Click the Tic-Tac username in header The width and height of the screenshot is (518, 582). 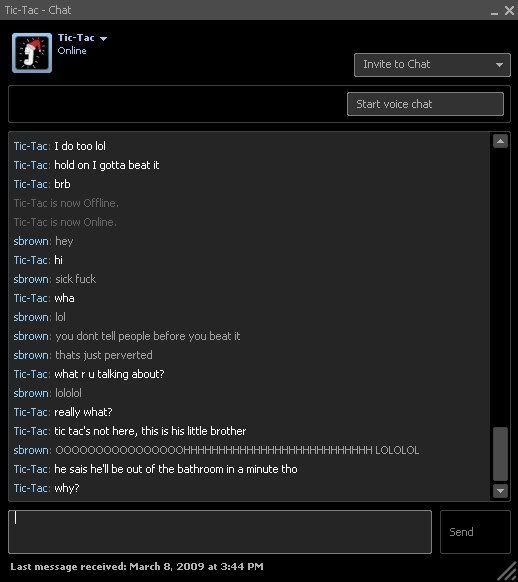(x=76, y=38)
